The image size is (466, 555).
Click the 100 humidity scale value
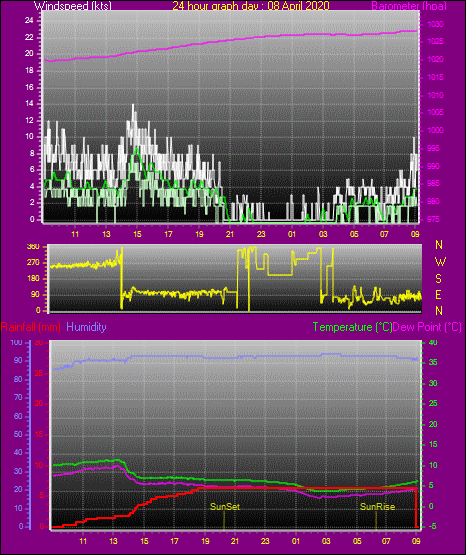click(16, 342)
